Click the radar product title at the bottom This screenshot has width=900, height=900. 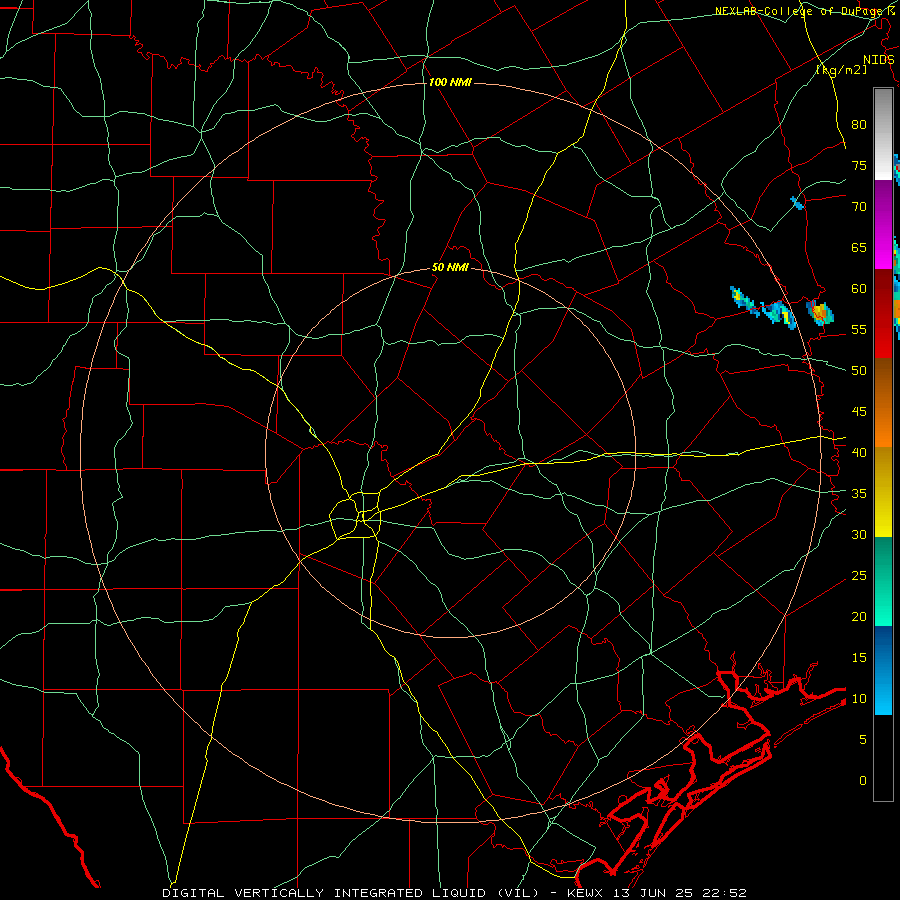(454, 893)
